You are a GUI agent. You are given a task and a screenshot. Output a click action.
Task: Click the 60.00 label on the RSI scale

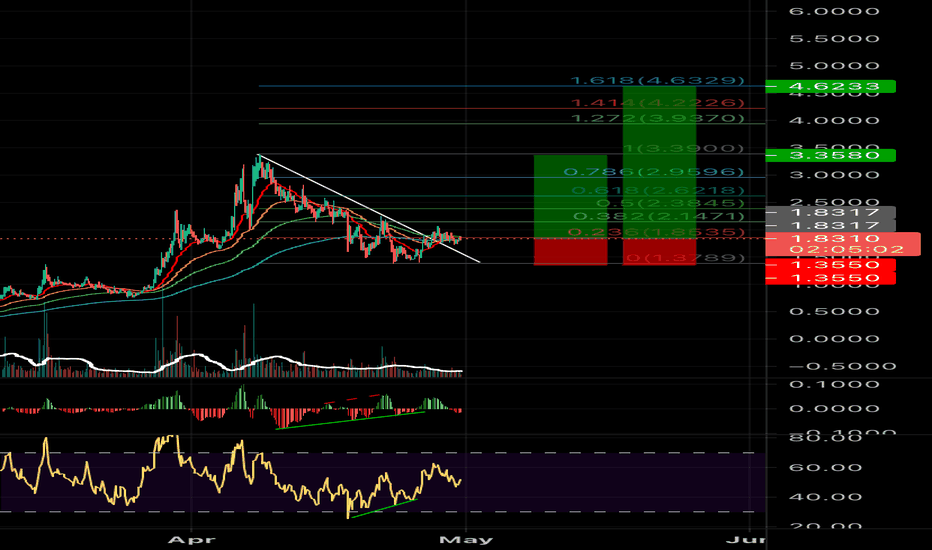click(825, 467)
